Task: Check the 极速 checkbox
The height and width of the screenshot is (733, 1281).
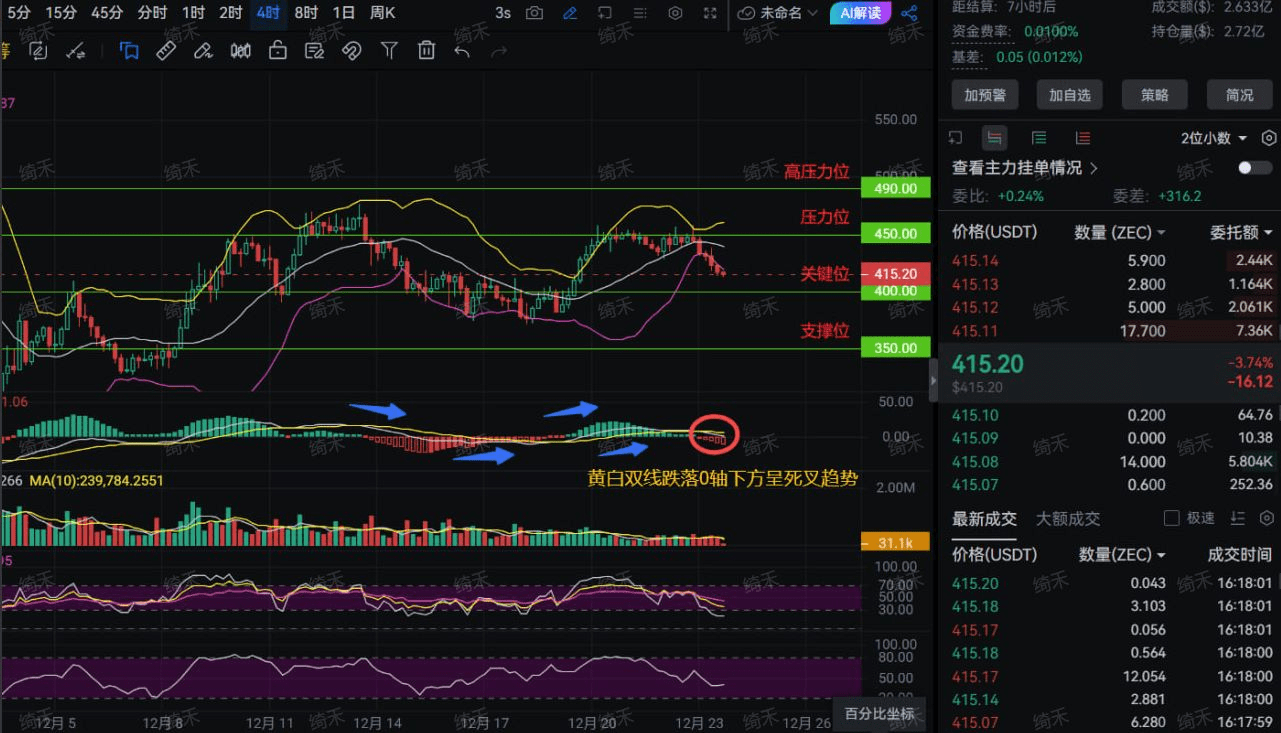Action: point(1172,518)
